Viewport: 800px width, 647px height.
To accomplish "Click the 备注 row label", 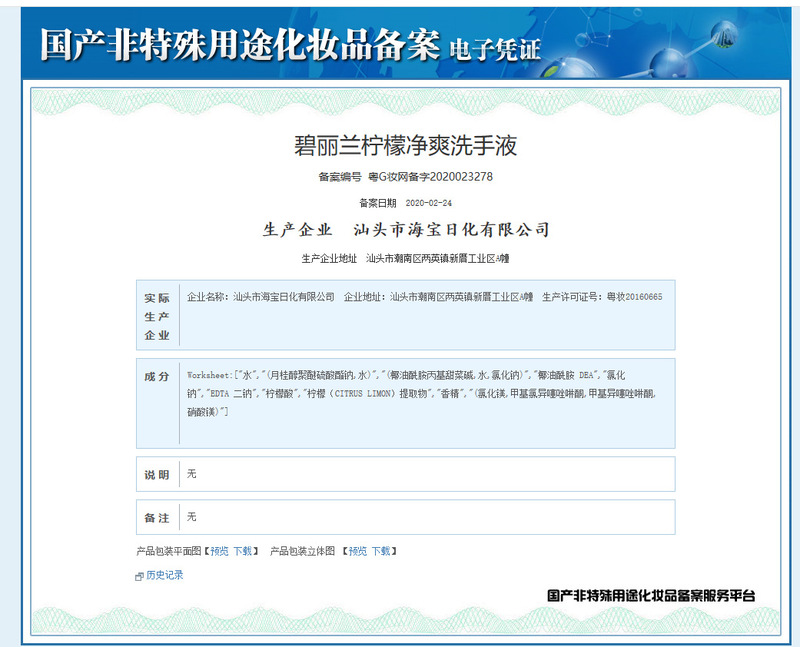I will (157, 518).
